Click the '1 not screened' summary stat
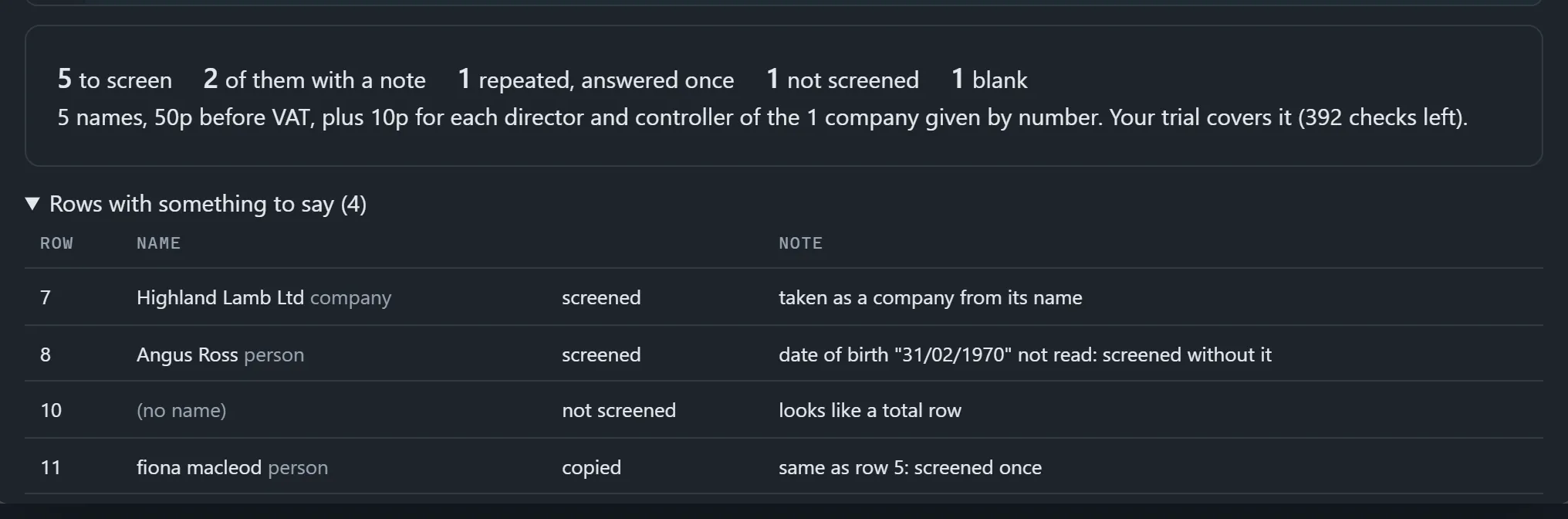This screenshot has width=1568, height=519. coord(843,79)
